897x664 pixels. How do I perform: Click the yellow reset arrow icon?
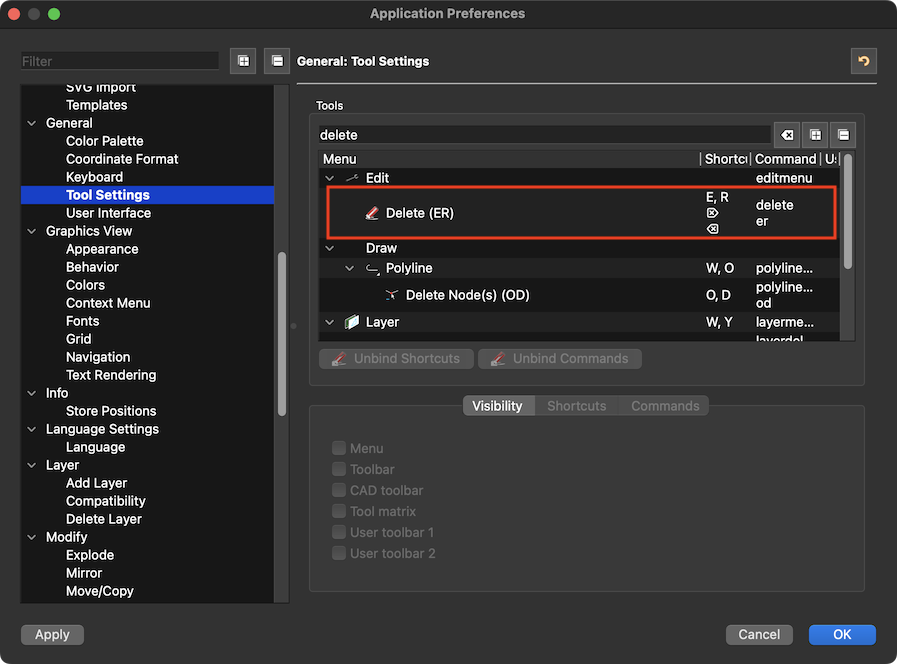(863, 61)
